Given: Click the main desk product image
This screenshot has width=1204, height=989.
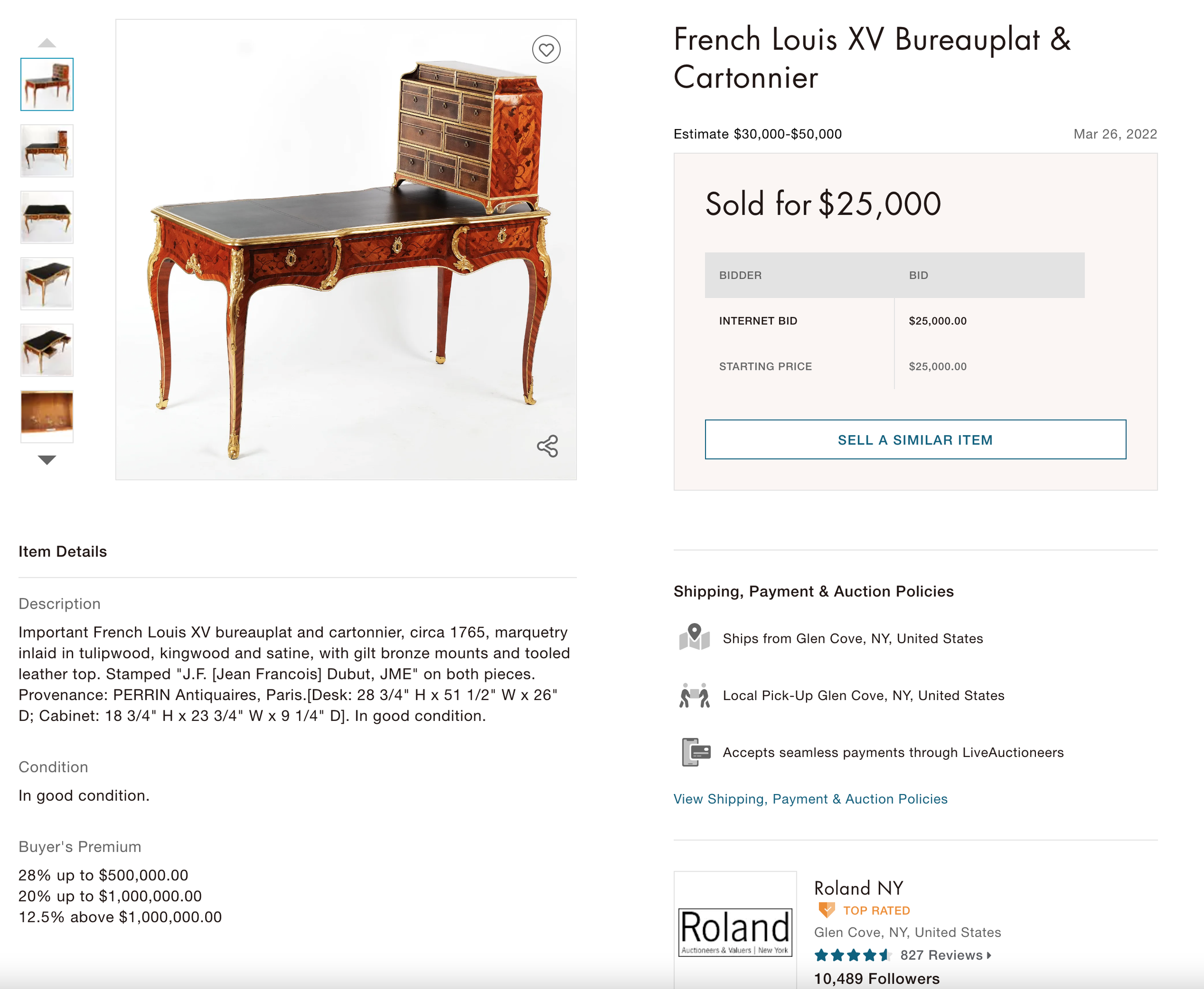Looking at the screenshot, I should click(x=346, y=249).
